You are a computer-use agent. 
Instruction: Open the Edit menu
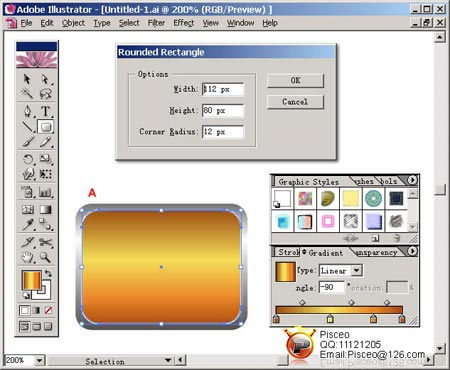point(47,23)
